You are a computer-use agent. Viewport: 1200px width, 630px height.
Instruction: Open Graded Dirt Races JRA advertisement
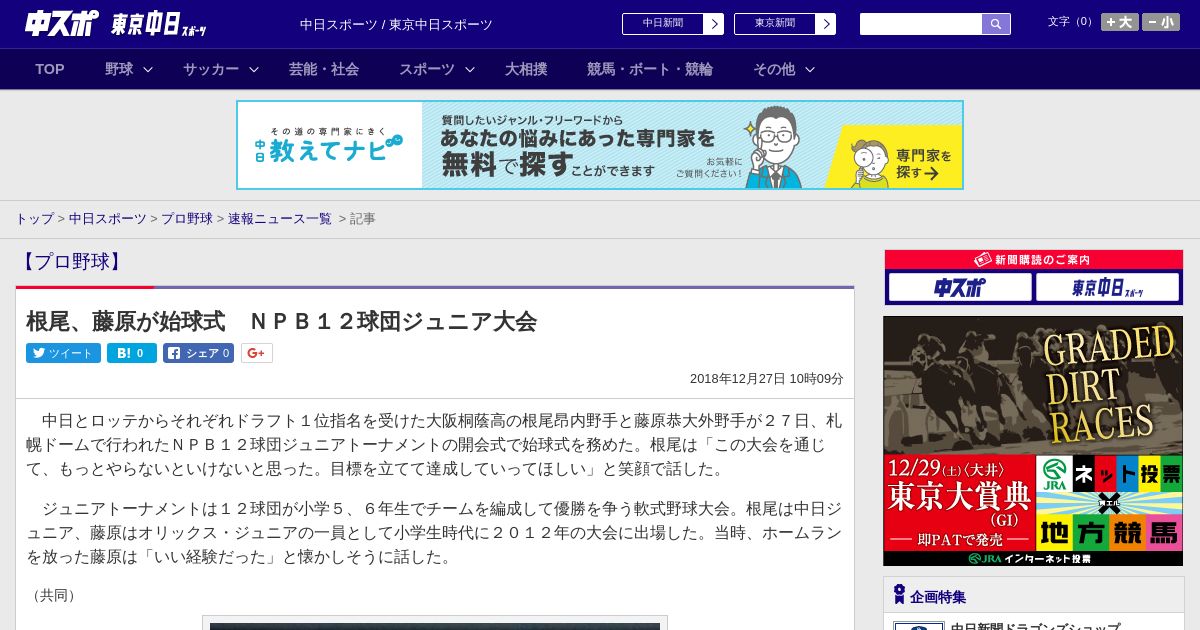[1033, 441]
